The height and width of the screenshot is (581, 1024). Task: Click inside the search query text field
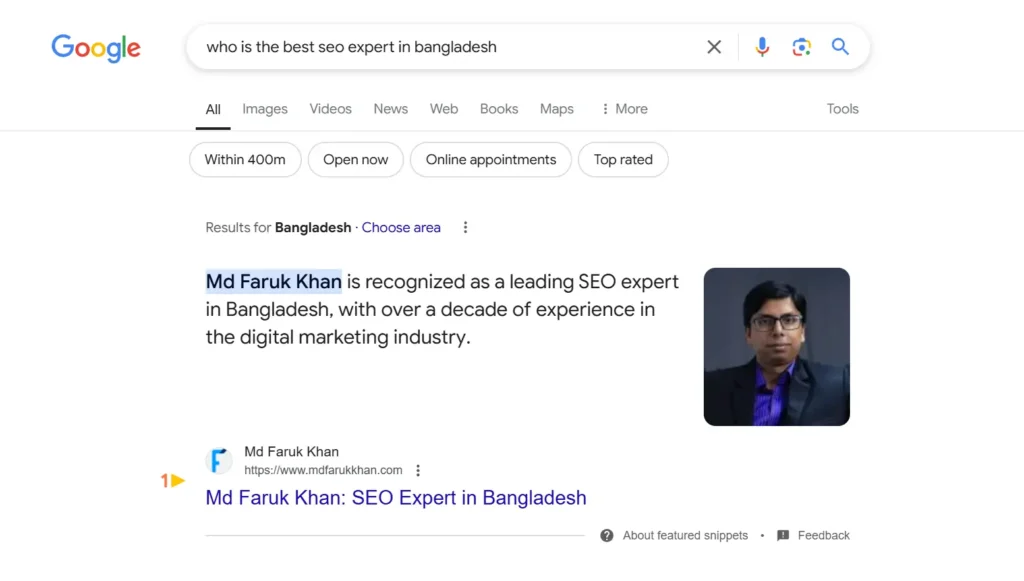pos(440,47)
